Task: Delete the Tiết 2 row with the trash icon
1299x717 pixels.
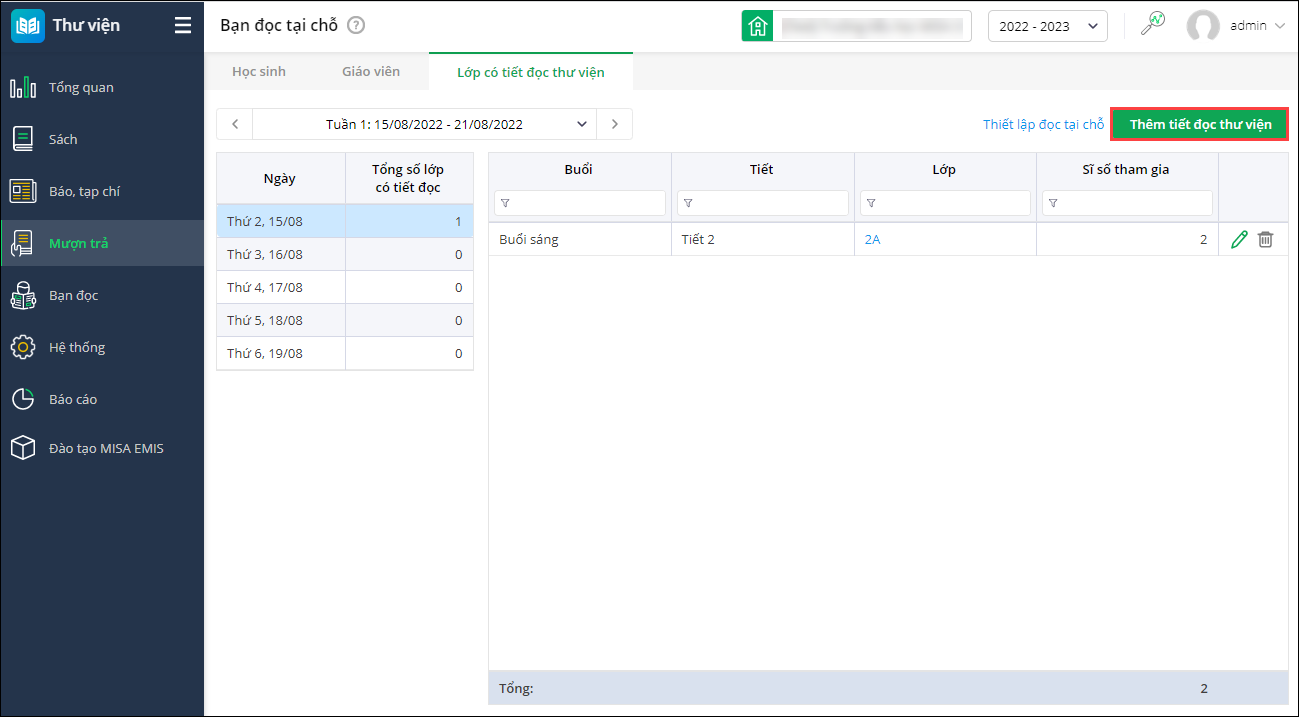Action: [x=1265, y=239]
